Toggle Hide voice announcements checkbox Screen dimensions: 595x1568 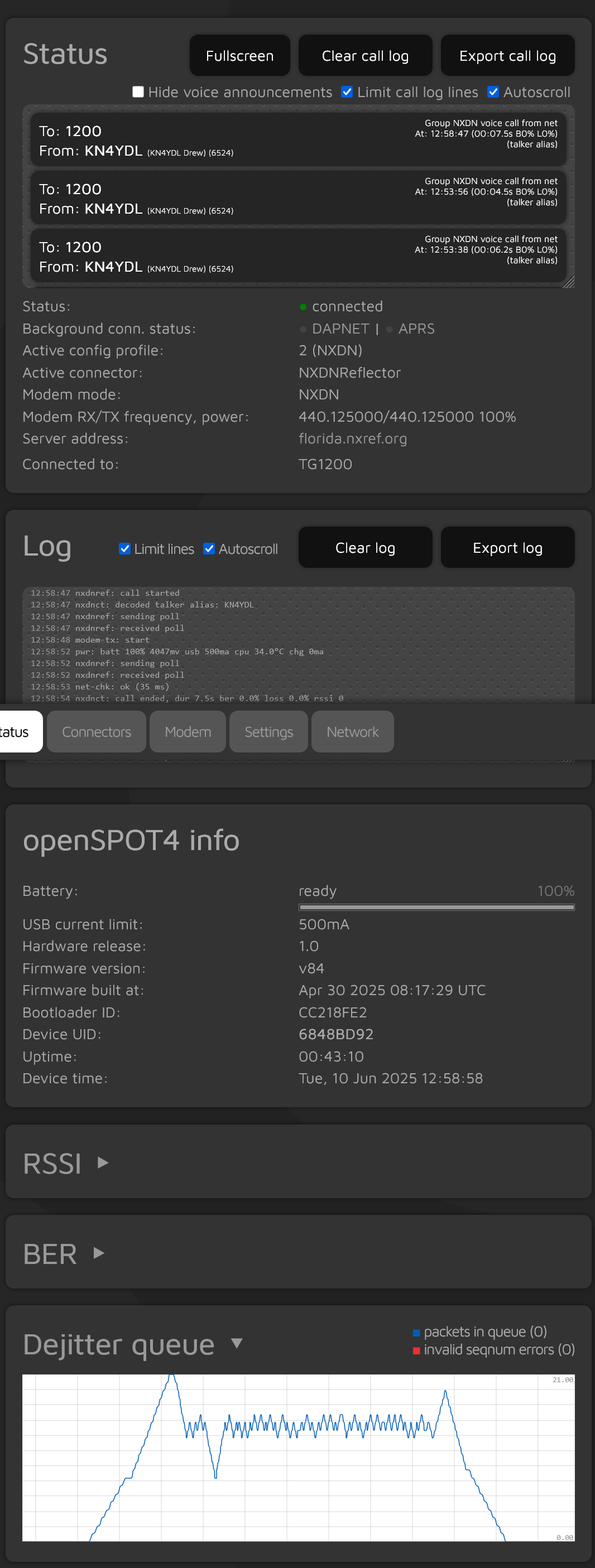click(x=138, y=92)
